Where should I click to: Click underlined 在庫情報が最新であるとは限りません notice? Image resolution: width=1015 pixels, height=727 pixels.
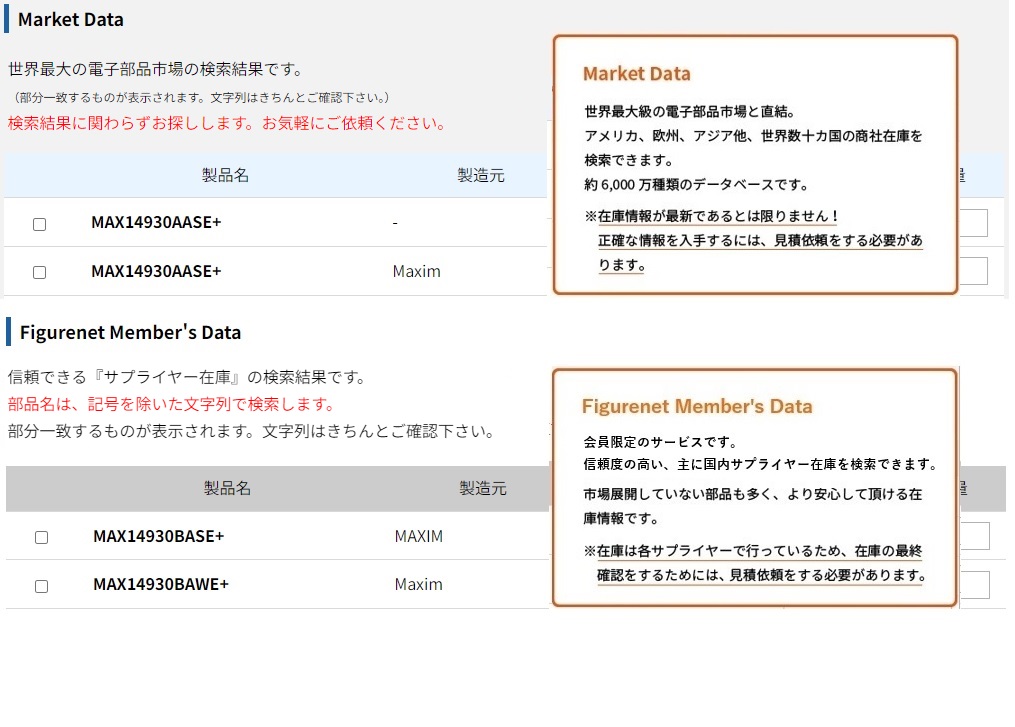click(x=718, y=217)
